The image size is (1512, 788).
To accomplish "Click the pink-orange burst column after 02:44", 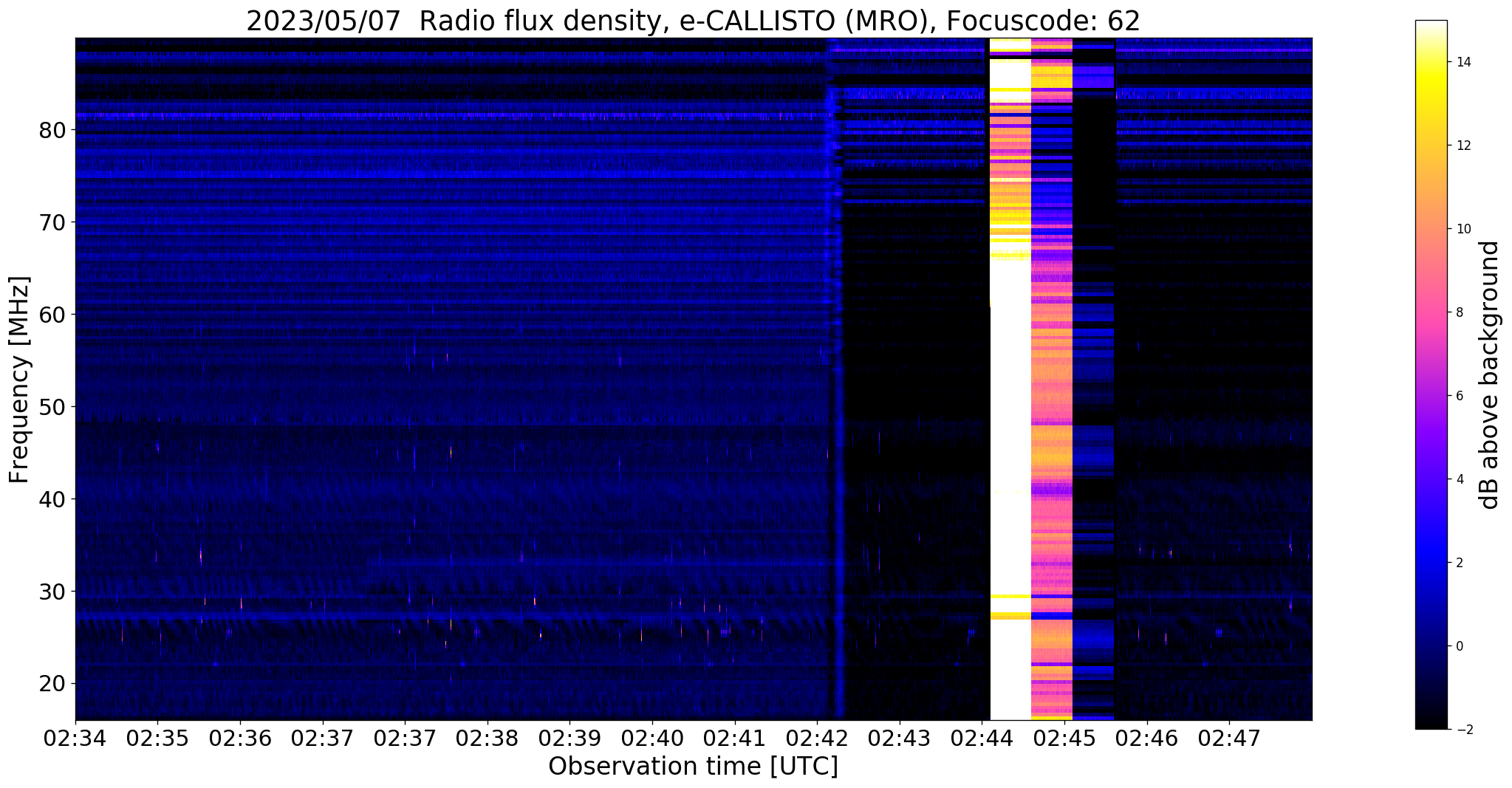I will tap(1051, 379).
